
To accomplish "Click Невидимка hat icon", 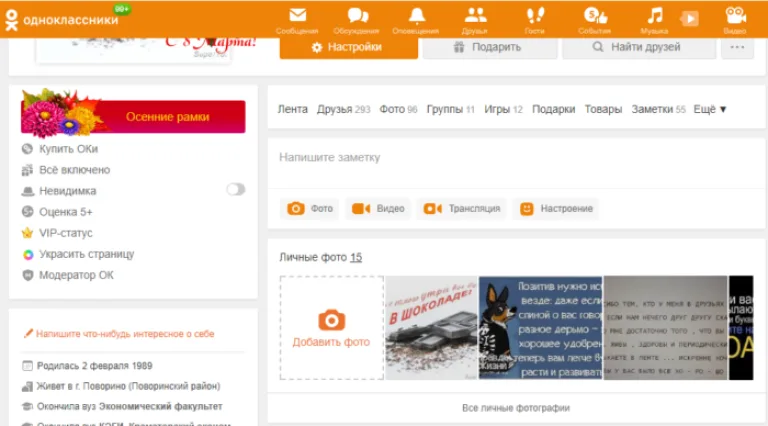I will pyautogui.click(x=28, y=191).
